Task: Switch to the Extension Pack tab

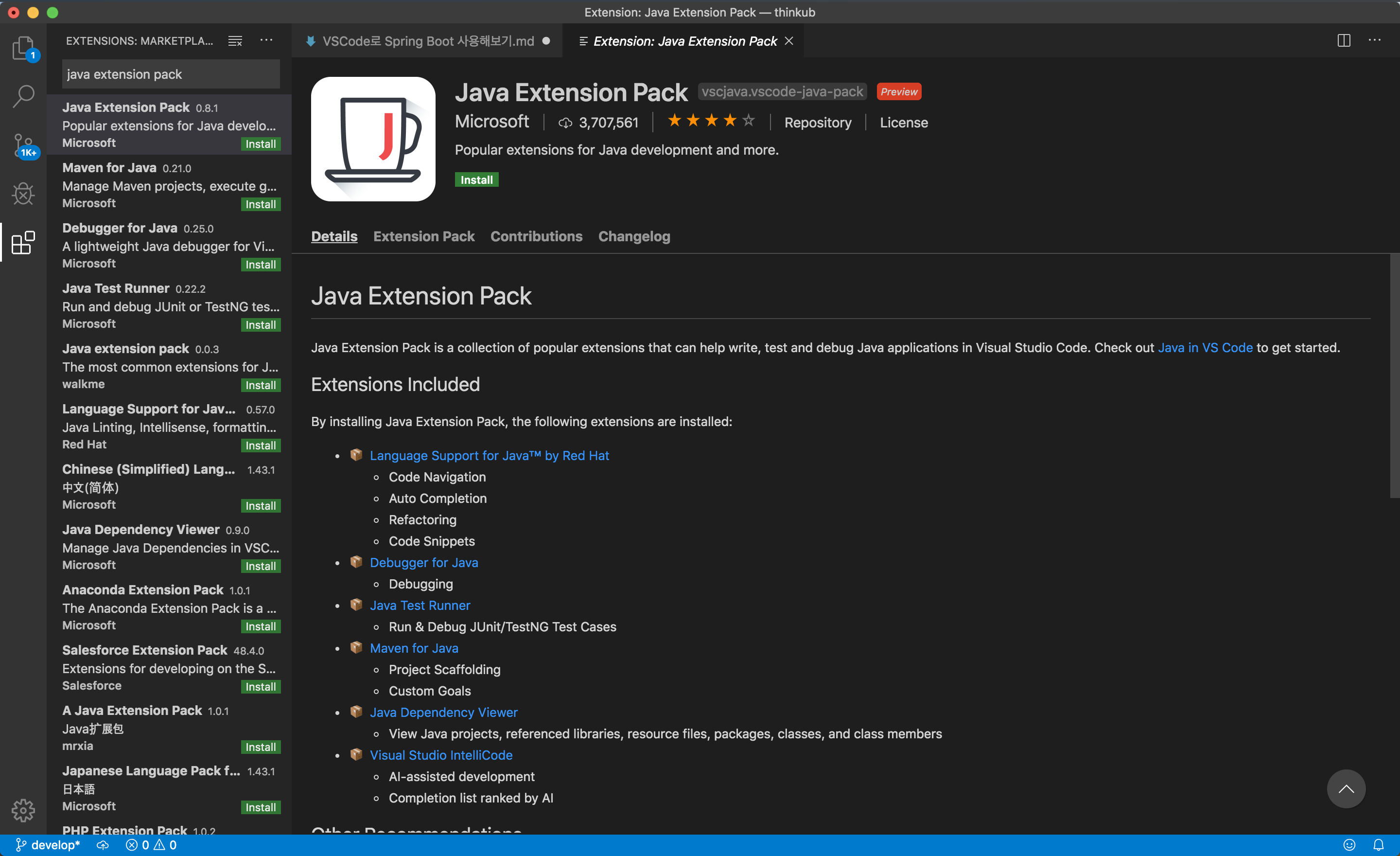Action: [424, 236]
